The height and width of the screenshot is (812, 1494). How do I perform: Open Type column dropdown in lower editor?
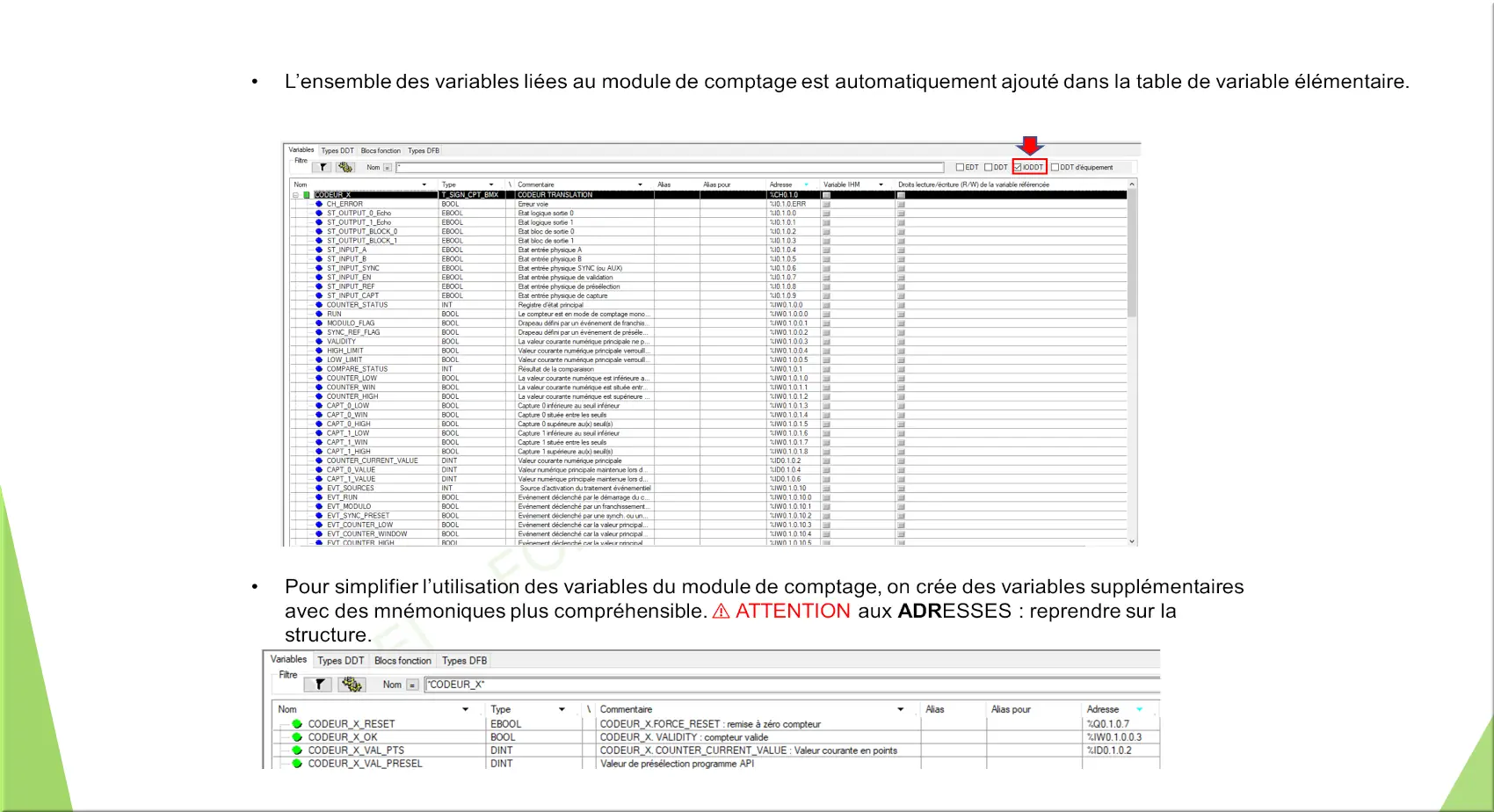pyautogui.click(x=562, y=709)
